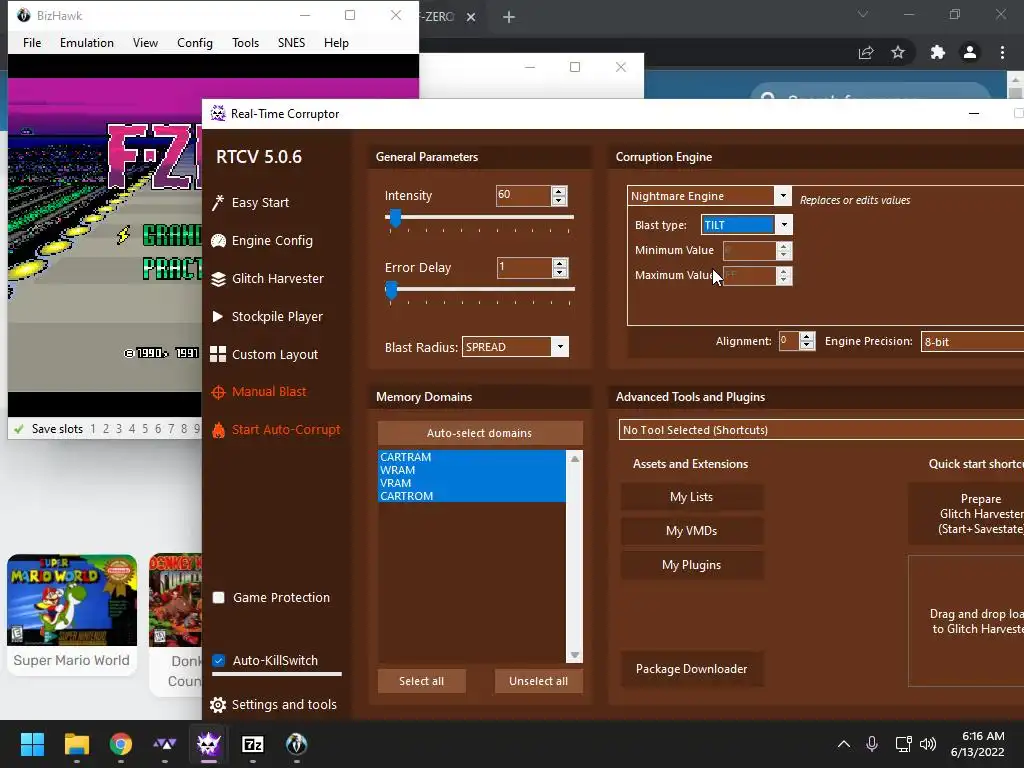Image resolution: width=1024 pixels, height=768 pixels.
Task: Click Intensity value field
Action: click(x=524, y=195)
